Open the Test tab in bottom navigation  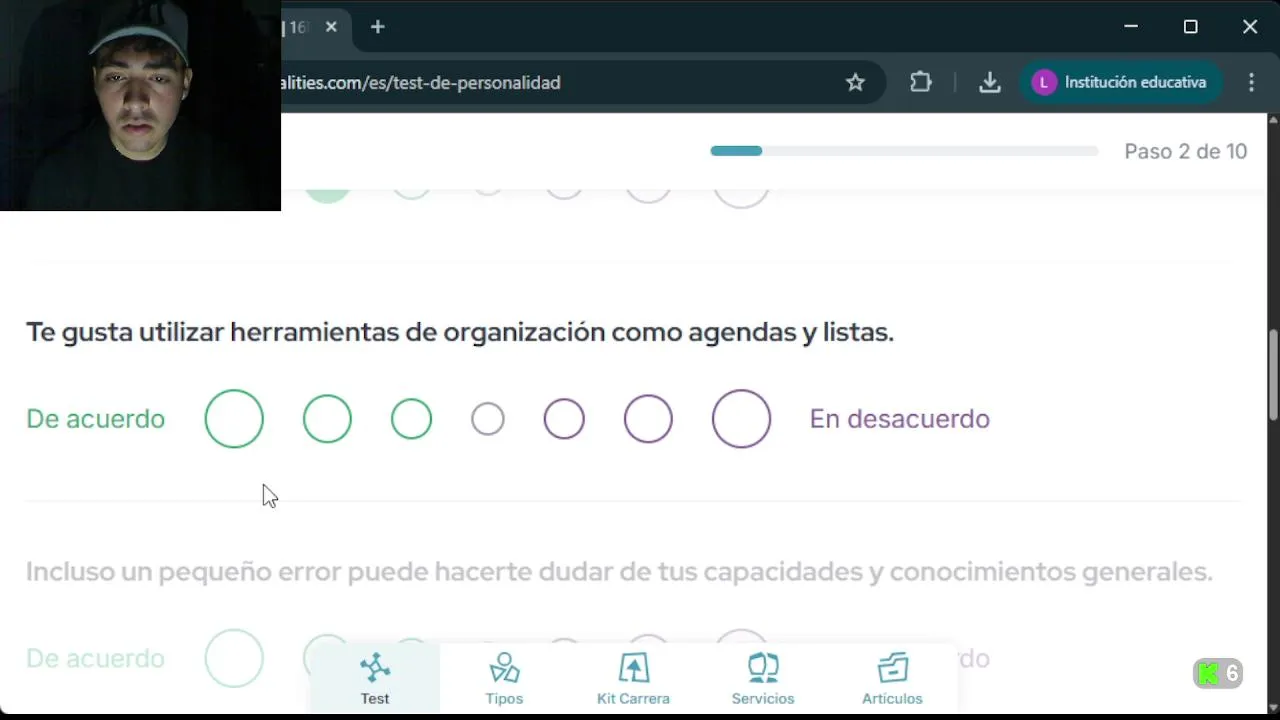[x=375, y=679]
